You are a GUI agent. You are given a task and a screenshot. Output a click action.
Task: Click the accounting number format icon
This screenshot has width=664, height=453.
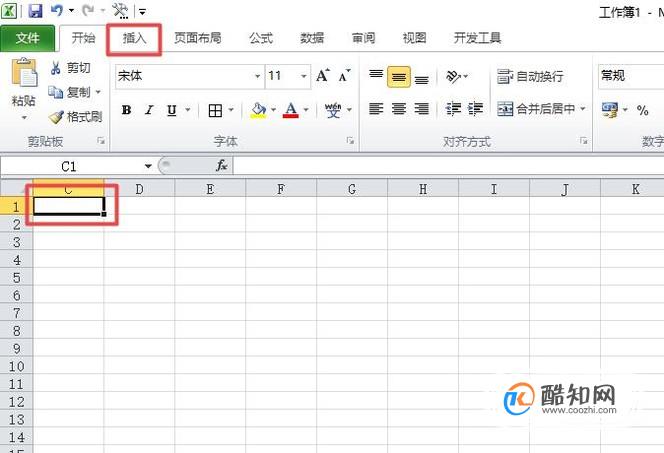(610, 110)
